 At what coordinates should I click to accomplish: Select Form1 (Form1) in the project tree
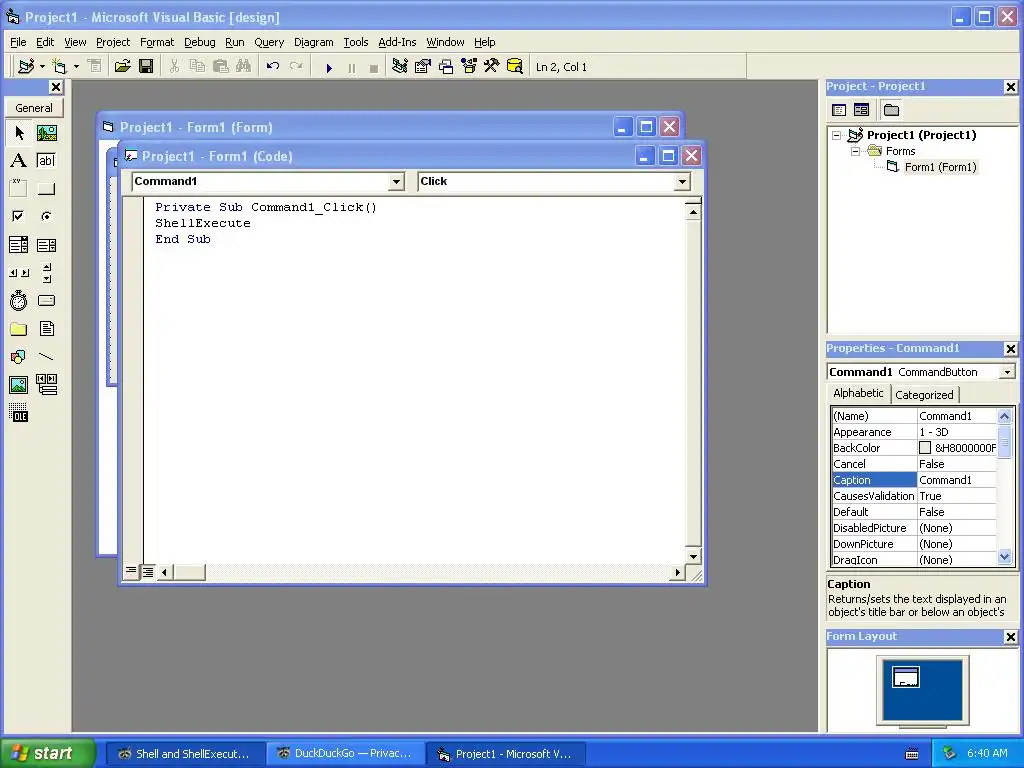(x=940, y=167)
